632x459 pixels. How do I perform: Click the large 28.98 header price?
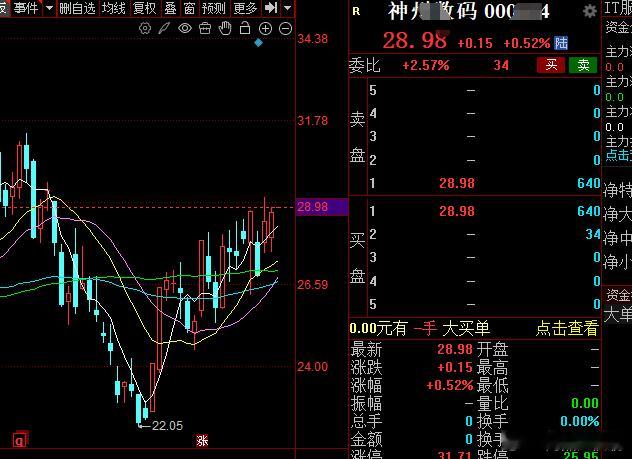tap(415, 41)
